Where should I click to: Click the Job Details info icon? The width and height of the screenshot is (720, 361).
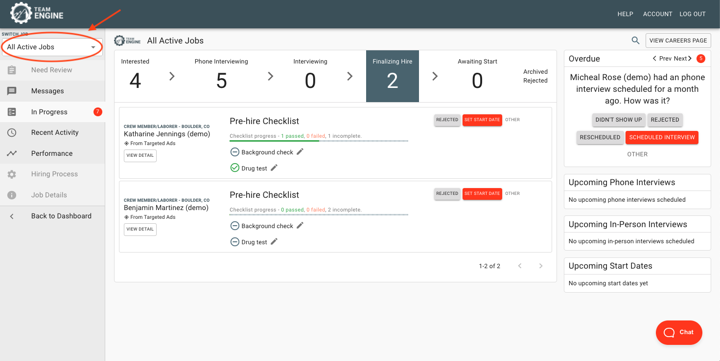click(12, 195)
